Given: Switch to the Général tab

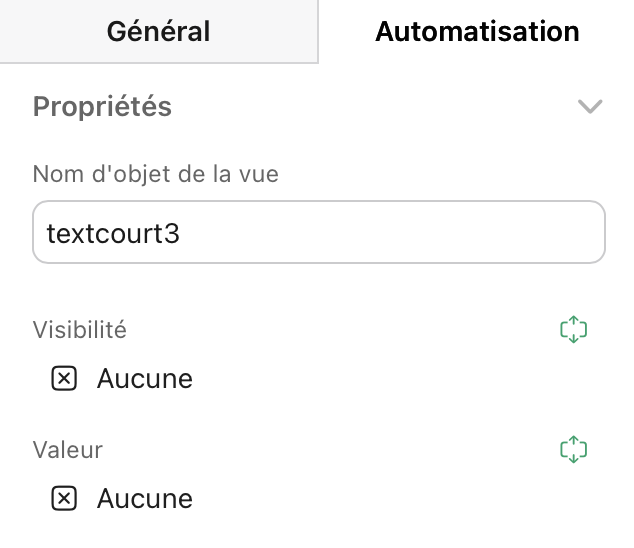Looking at the screenshot, I should [158, 31].
